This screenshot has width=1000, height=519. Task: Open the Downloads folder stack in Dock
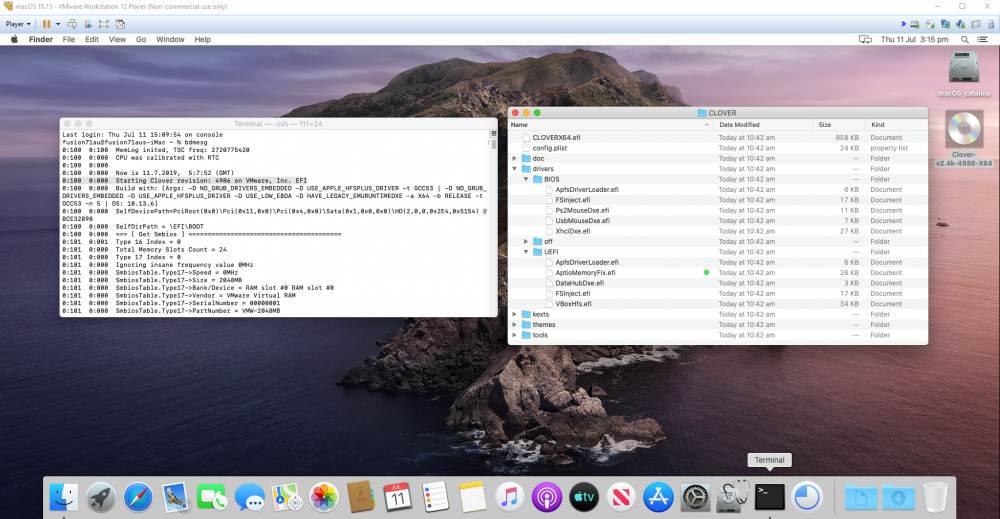[x=899, y=497]
